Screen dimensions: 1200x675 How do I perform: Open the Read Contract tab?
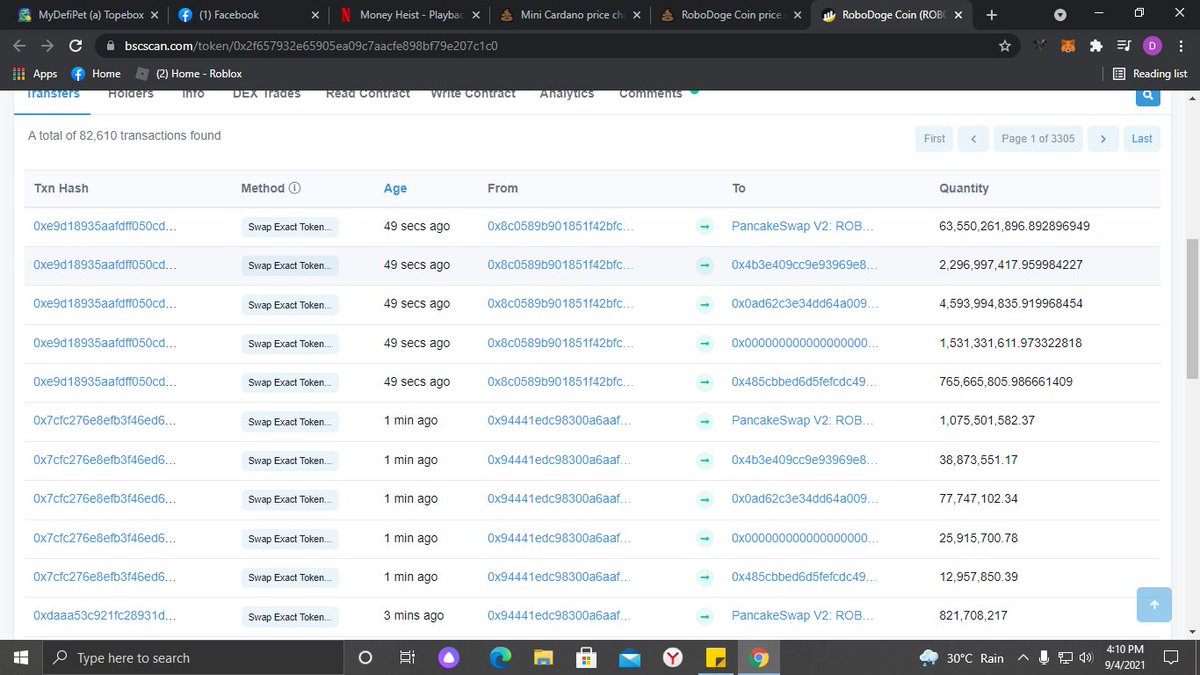[368, 94]
